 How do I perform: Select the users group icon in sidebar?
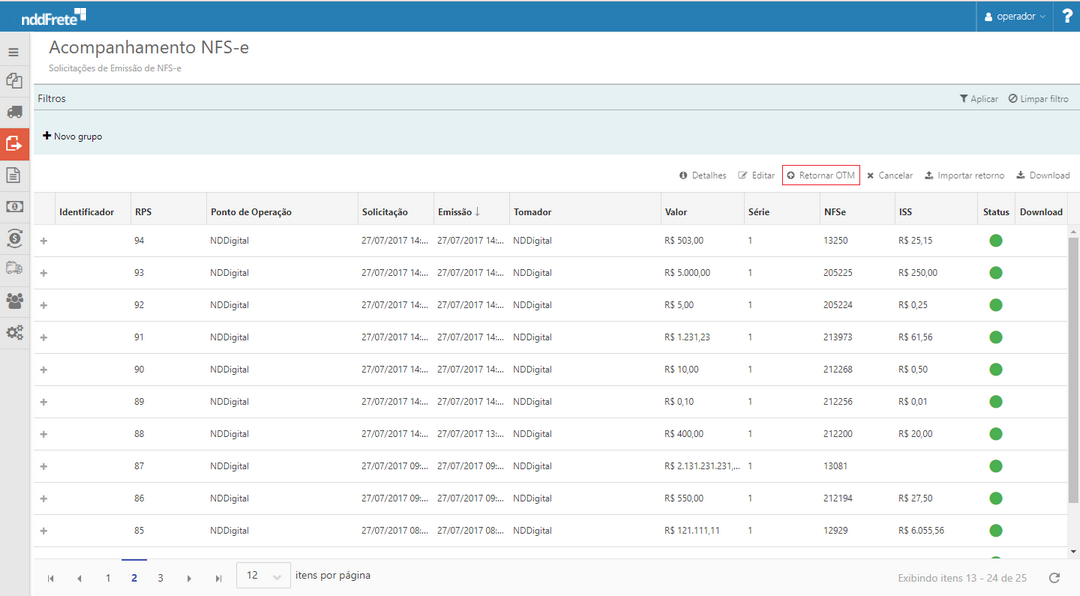(14, 300)
